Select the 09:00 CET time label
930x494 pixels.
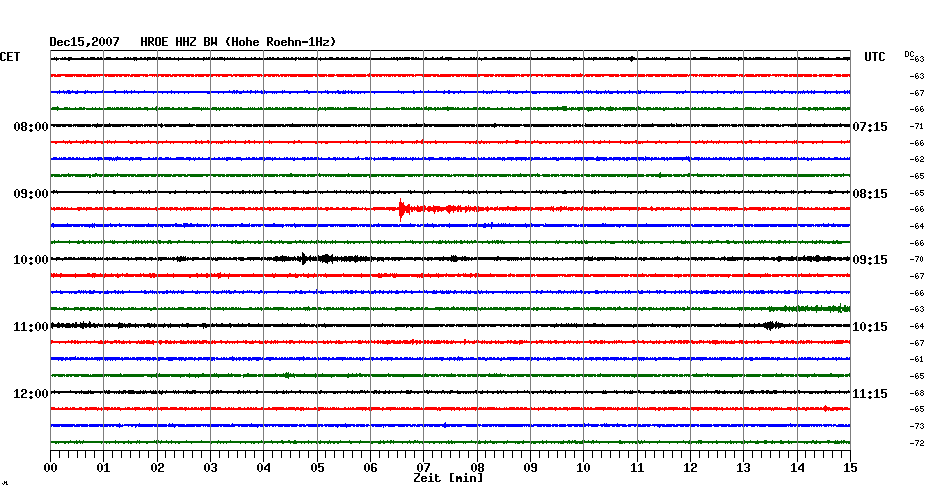click(31, 194)
